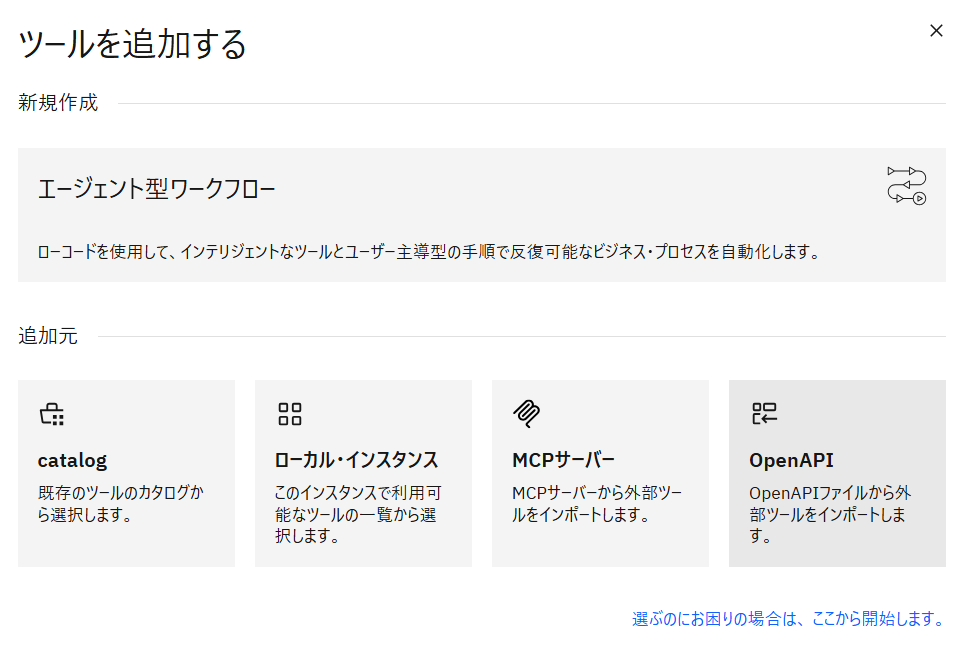The image size is (964, 670).
Task: Close the ツールを追加する dialog
Action: (x=936, y=31)
